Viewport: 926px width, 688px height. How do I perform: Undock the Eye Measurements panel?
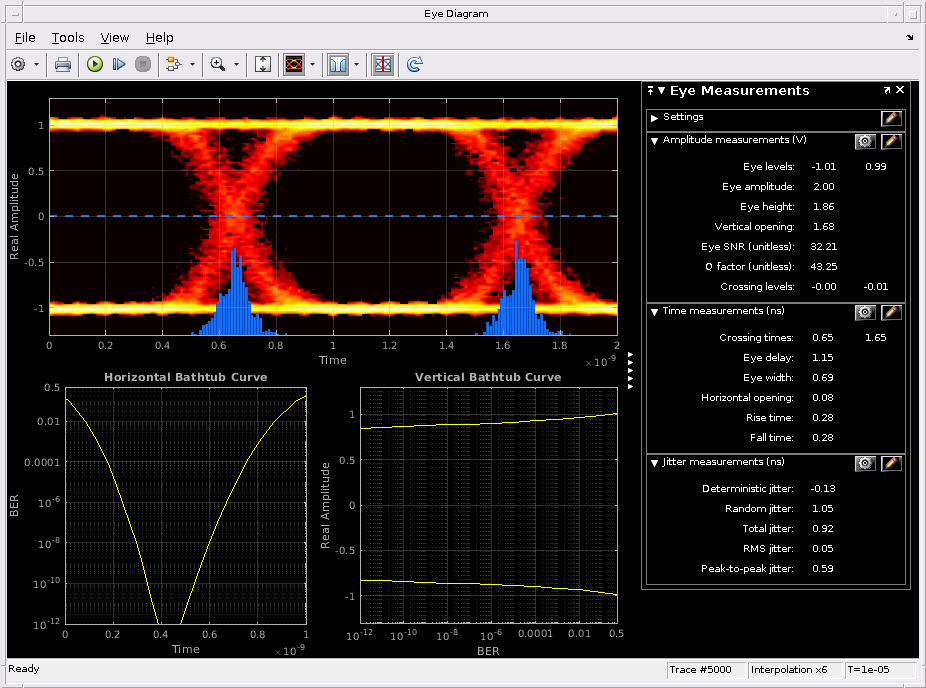[887, 90]
